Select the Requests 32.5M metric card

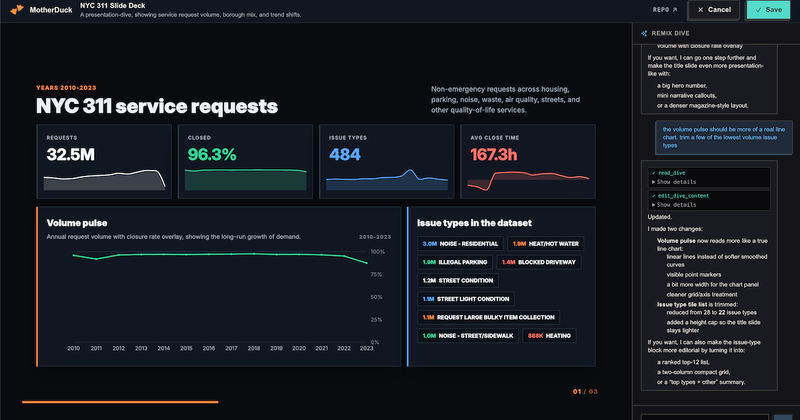(104, 161)
